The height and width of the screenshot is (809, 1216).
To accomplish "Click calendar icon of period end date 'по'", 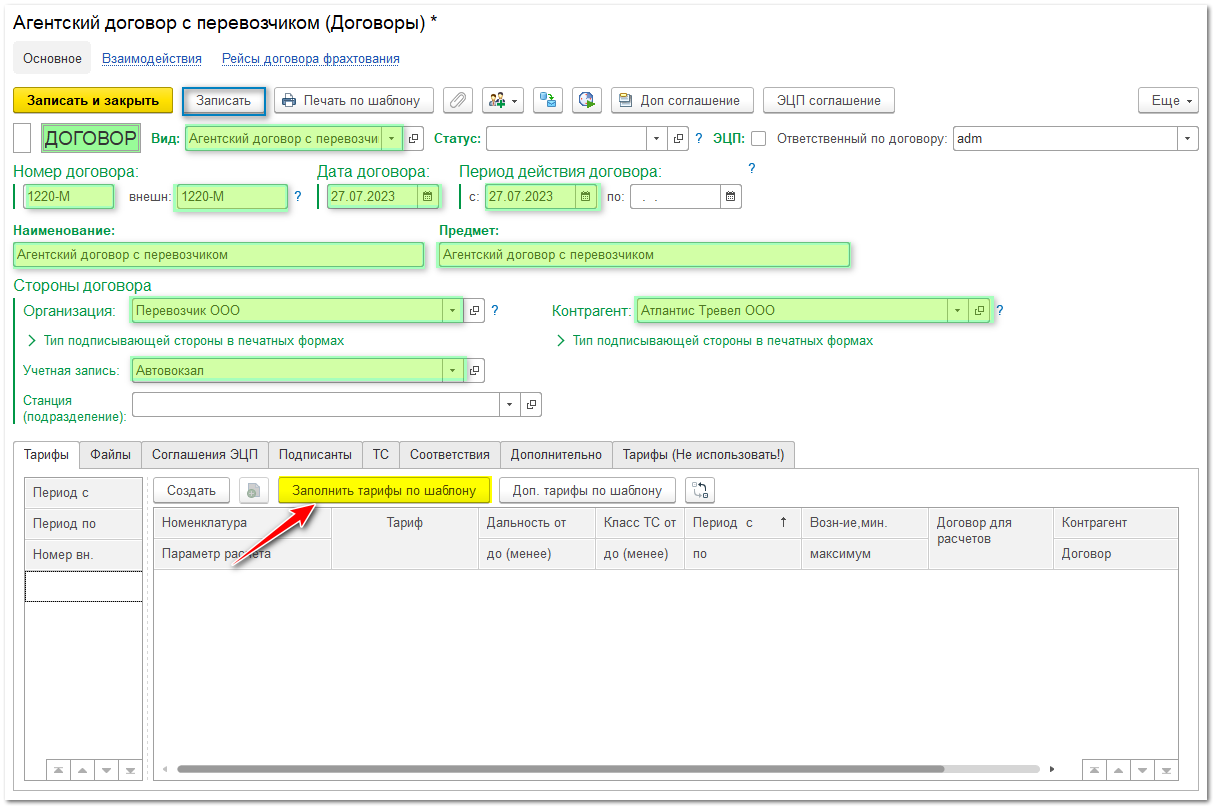I will point(731,197).
